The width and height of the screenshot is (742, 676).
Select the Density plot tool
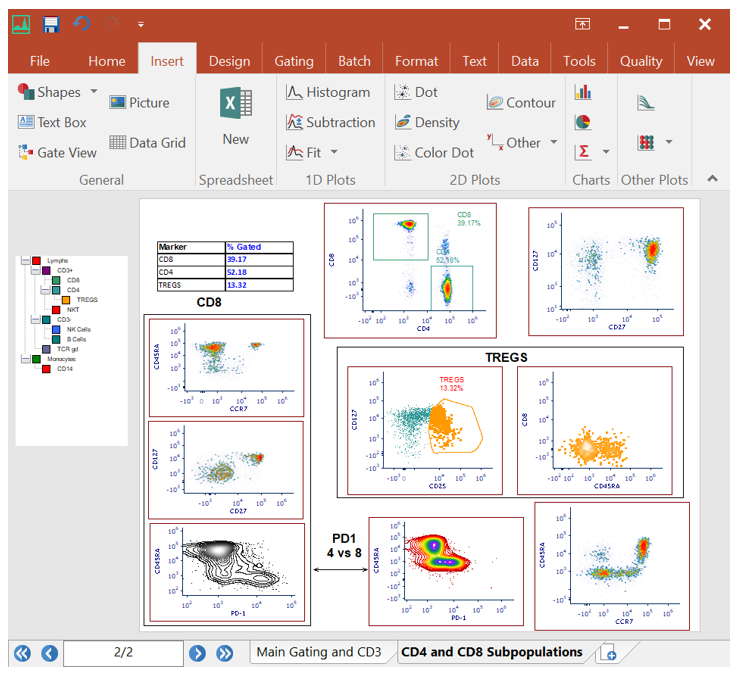(x=427, y=122)
